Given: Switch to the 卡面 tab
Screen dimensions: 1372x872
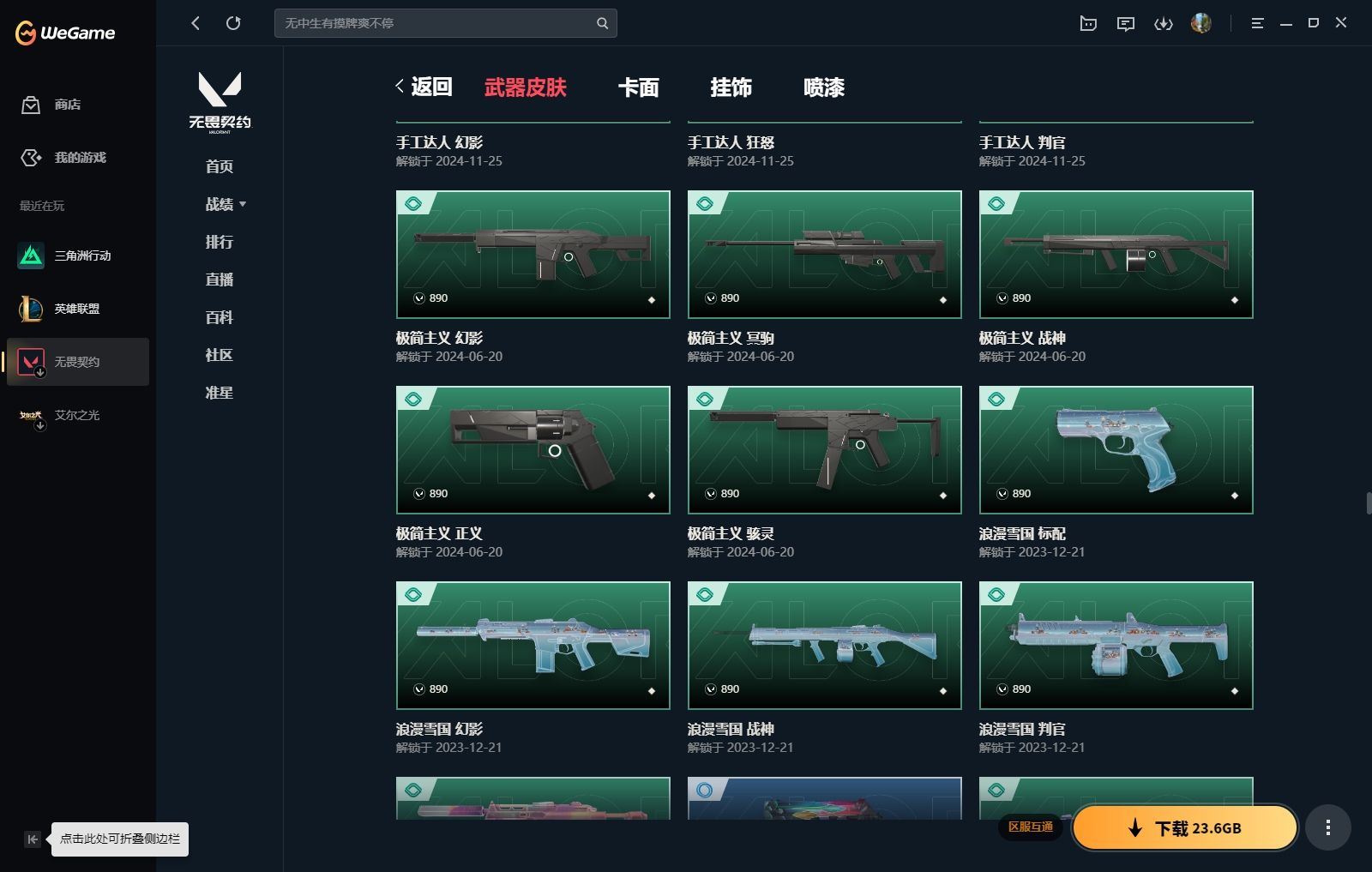Looking at the screenshot, I should (x=638, y=87).
